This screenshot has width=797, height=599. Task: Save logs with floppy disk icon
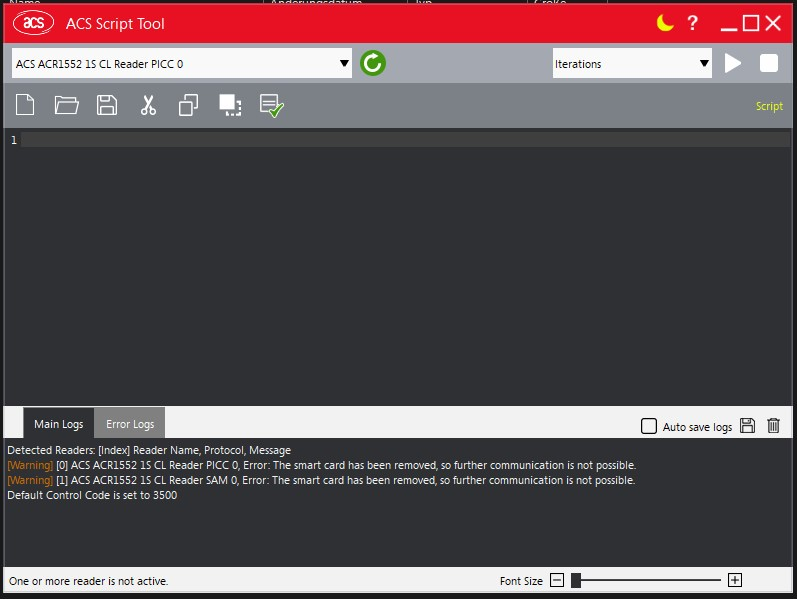click(747, 426)
